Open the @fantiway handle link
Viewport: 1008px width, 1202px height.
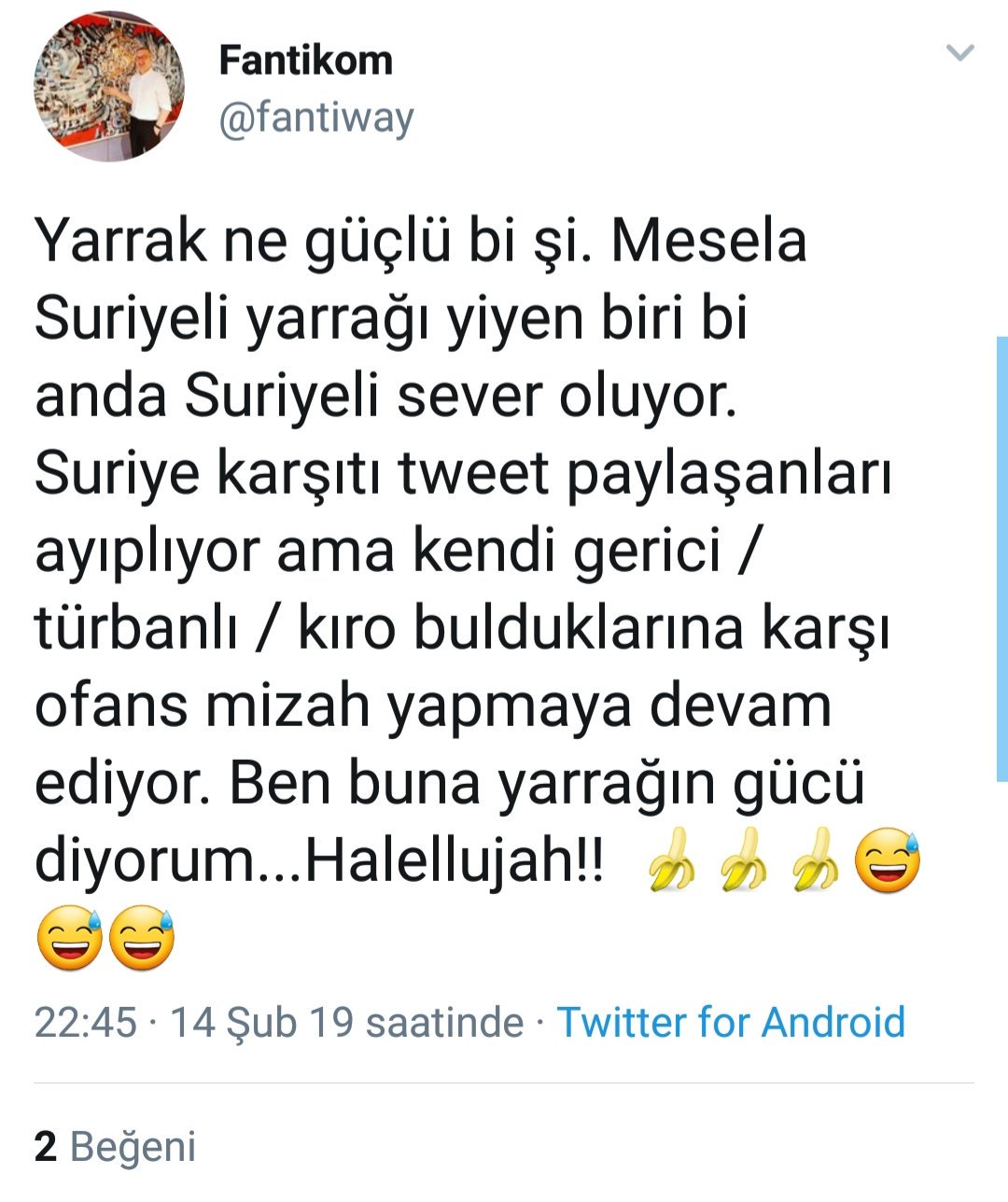tap(316, 119)
